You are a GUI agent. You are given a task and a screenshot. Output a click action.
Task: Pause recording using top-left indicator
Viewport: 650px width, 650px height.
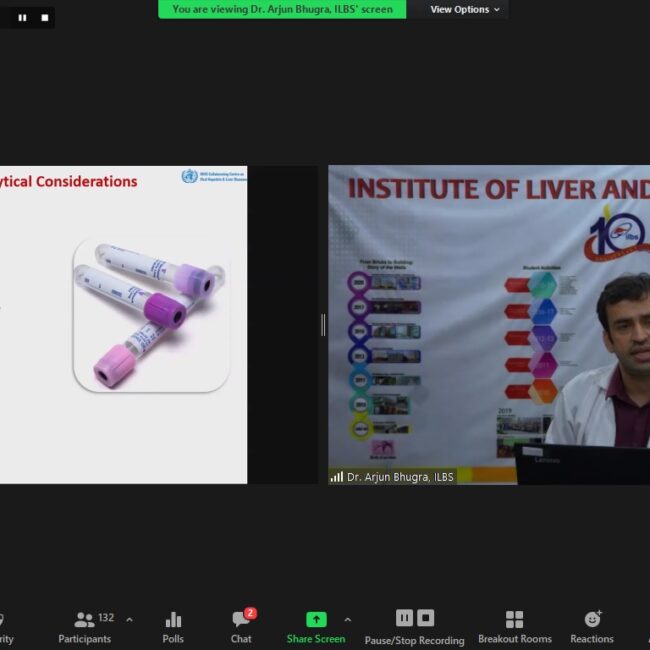[22, 17]
